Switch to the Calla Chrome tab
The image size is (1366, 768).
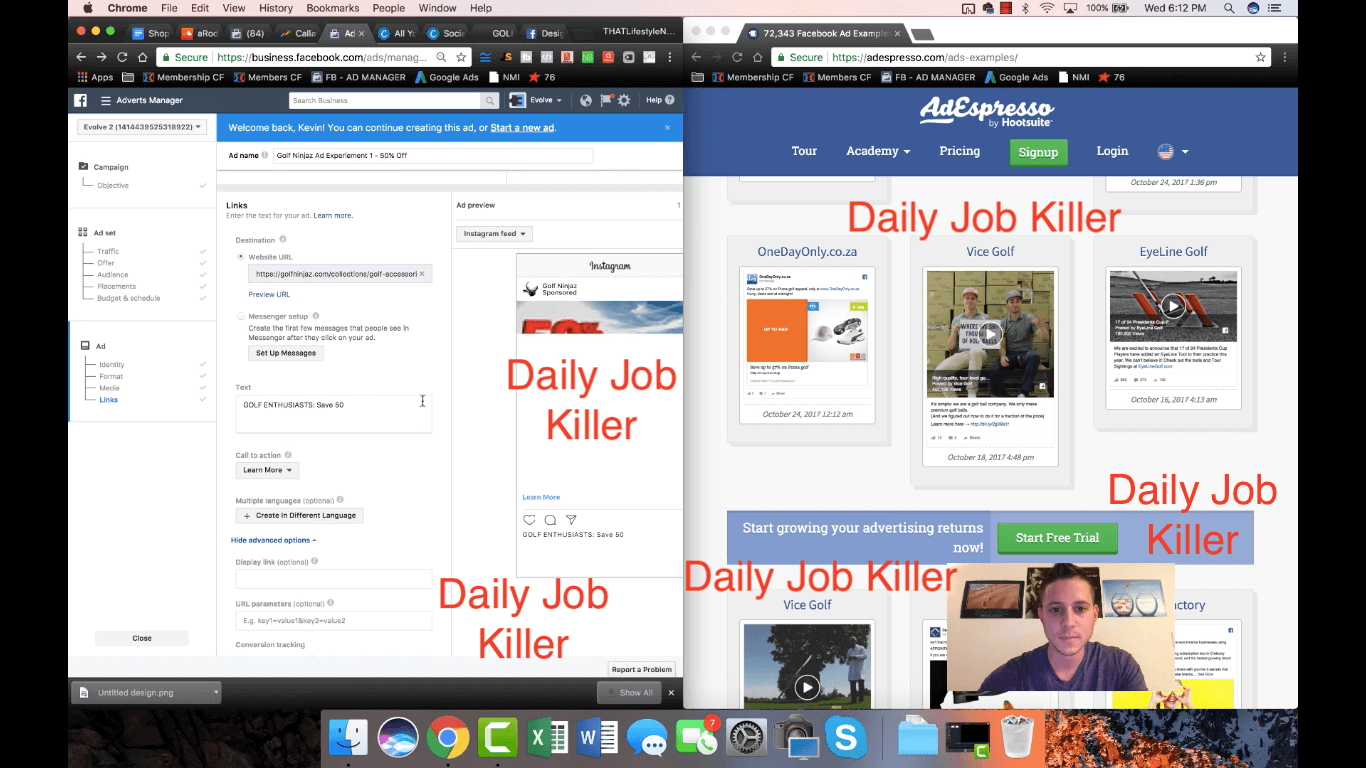coord(299,33)
